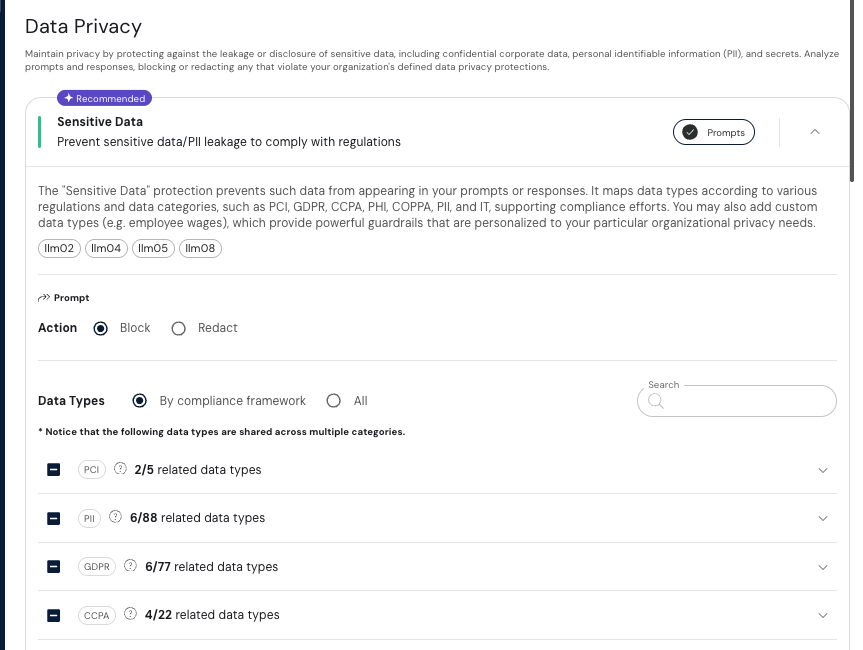Screen dimensions: 863x650
Task: Click the Prompts checkmark circle icon
Action: pyautogui.click(x=690, y=132)
